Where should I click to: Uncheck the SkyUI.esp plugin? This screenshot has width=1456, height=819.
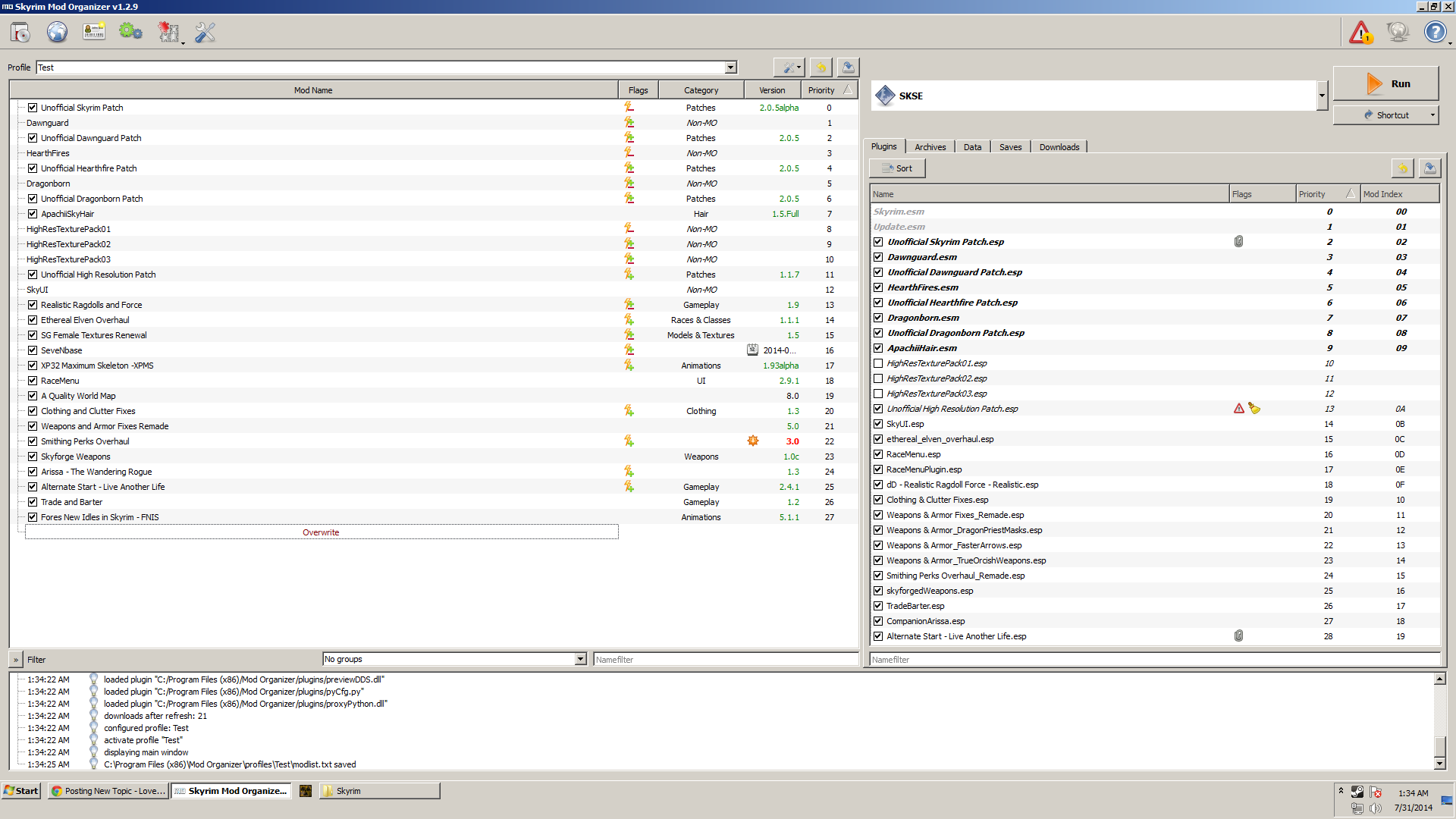click(878, 424)
